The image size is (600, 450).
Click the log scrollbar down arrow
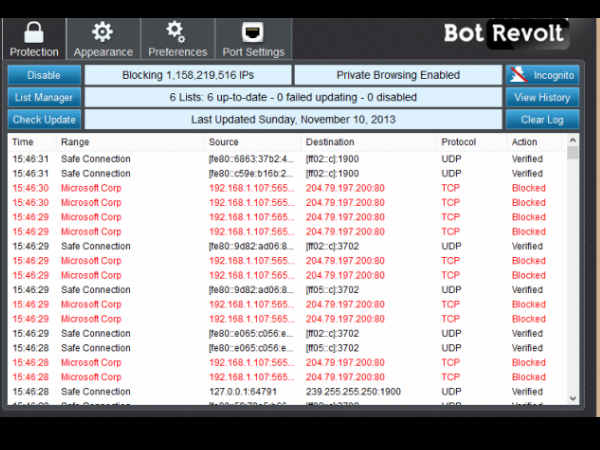(572, 398)
